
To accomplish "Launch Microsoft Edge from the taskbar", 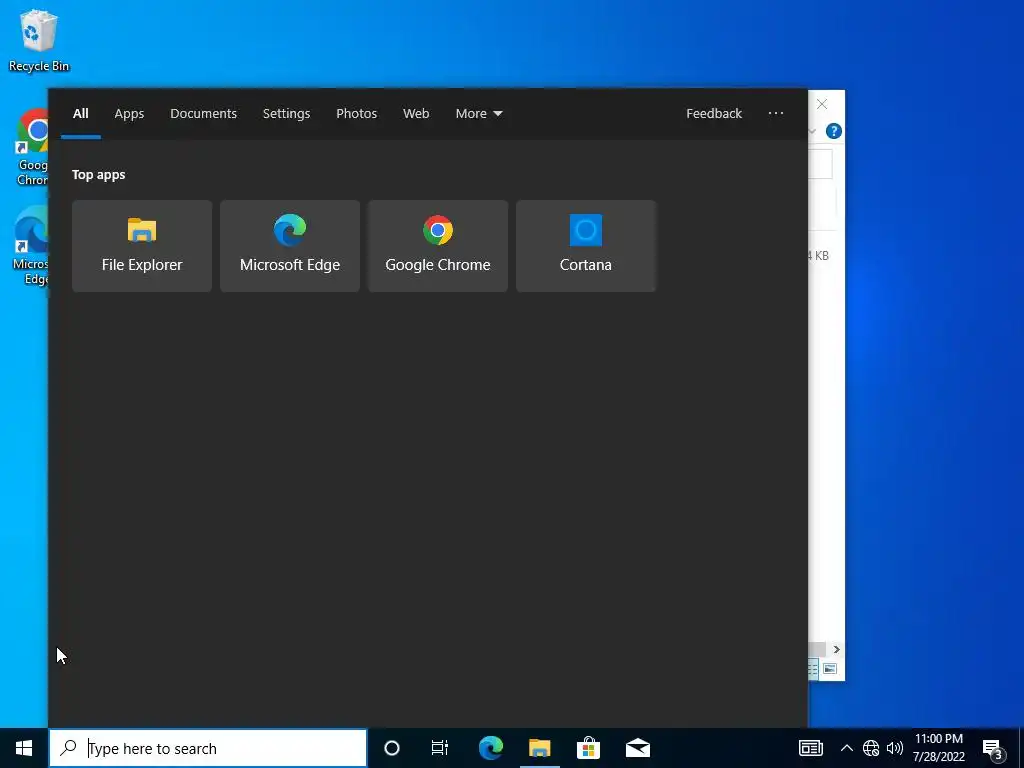I will pyautogui.click(x=490, y=748).
